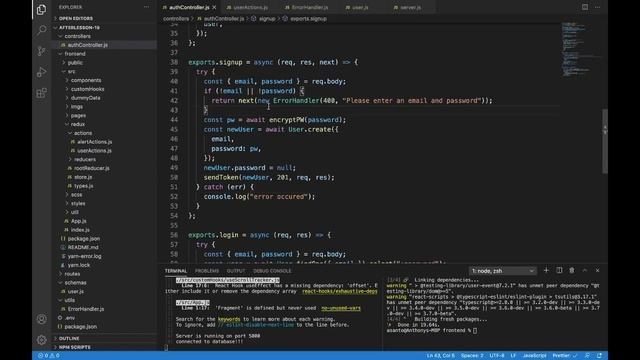Expand the OPEN EDITORS section
This screenshot has height=360, width=640.
pyautogui.click(x=76, y=18)
